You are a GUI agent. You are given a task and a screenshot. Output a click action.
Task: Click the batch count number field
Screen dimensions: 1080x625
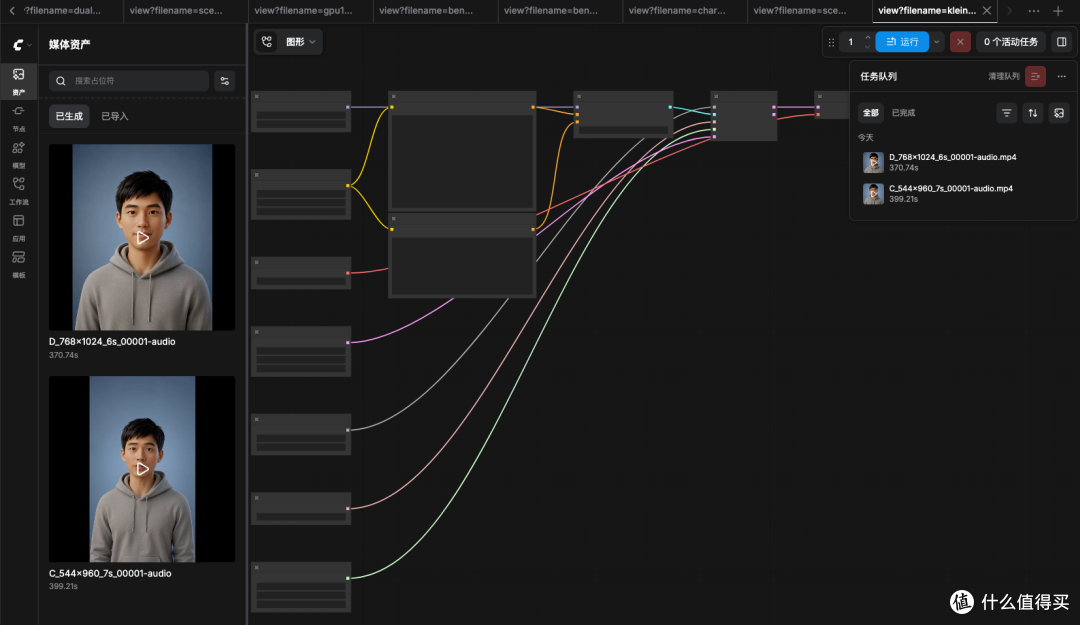[851, 42]
